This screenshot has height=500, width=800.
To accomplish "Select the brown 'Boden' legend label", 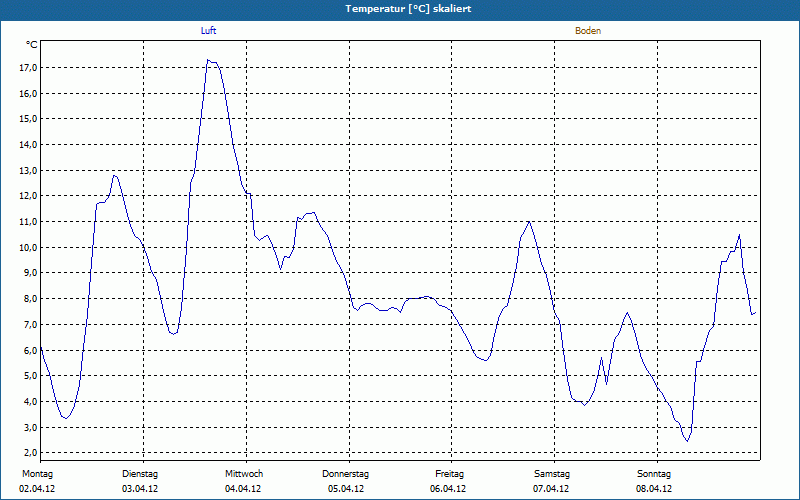I will [588, 31].
